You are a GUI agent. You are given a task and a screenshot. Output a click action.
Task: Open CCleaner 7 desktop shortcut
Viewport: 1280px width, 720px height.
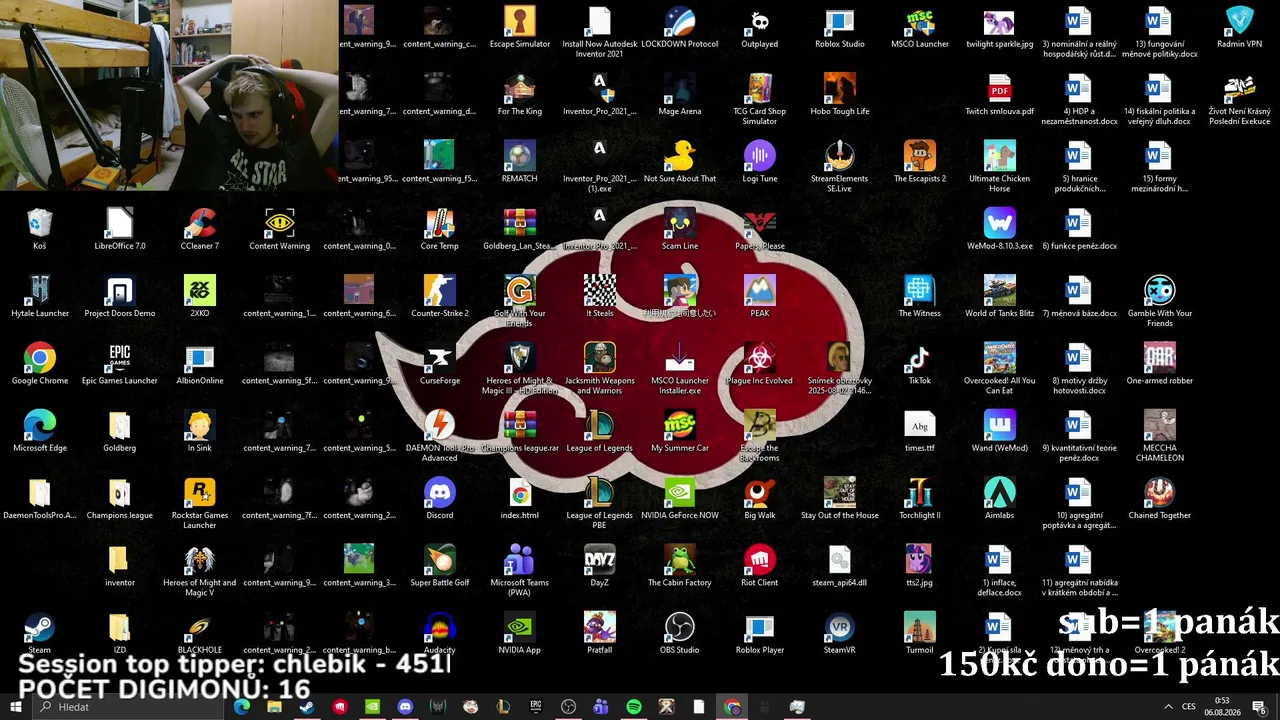[x=199, y=223]
